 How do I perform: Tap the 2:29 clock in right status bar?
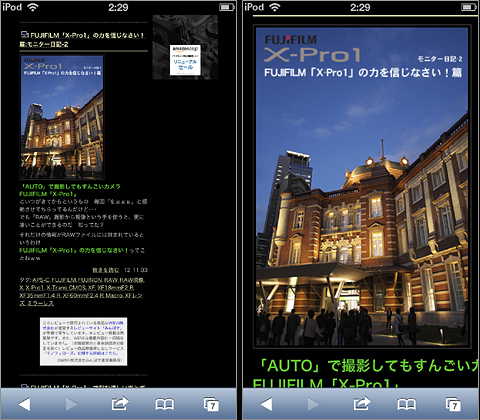click(360, 7)
